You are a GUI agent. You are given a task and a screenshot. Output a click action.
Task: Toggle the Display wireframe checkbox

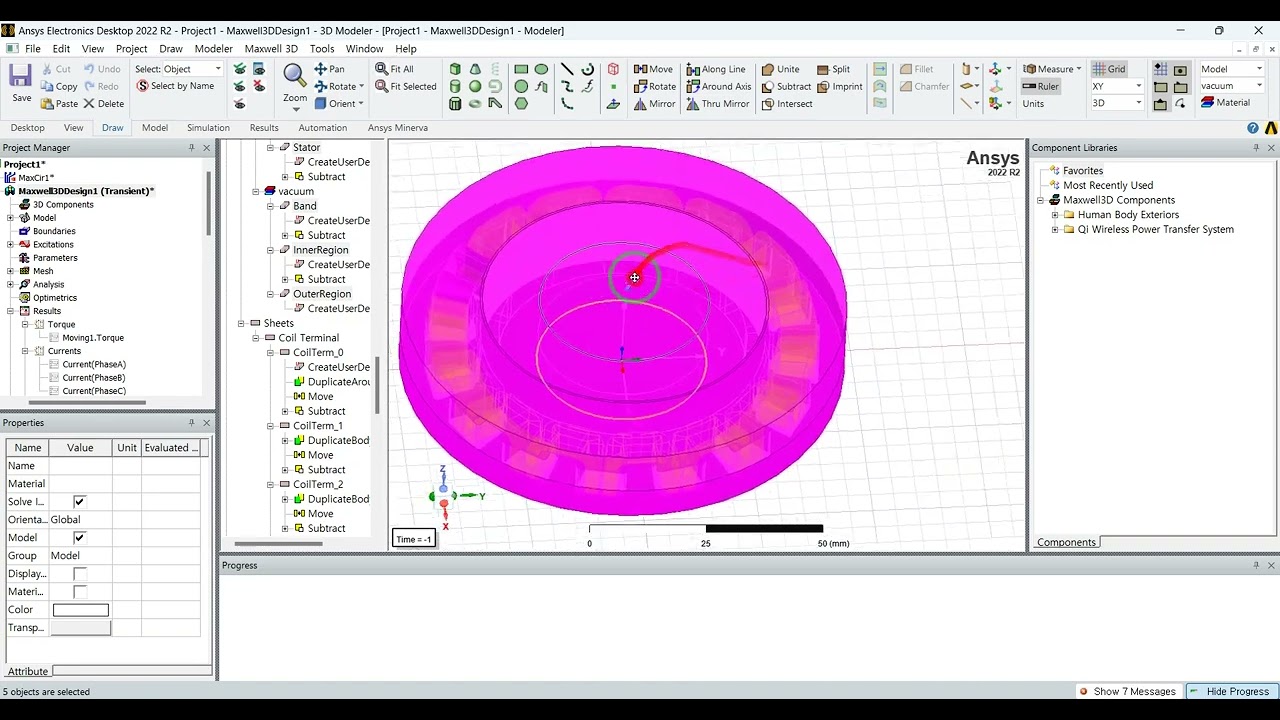tap(79, 574)
